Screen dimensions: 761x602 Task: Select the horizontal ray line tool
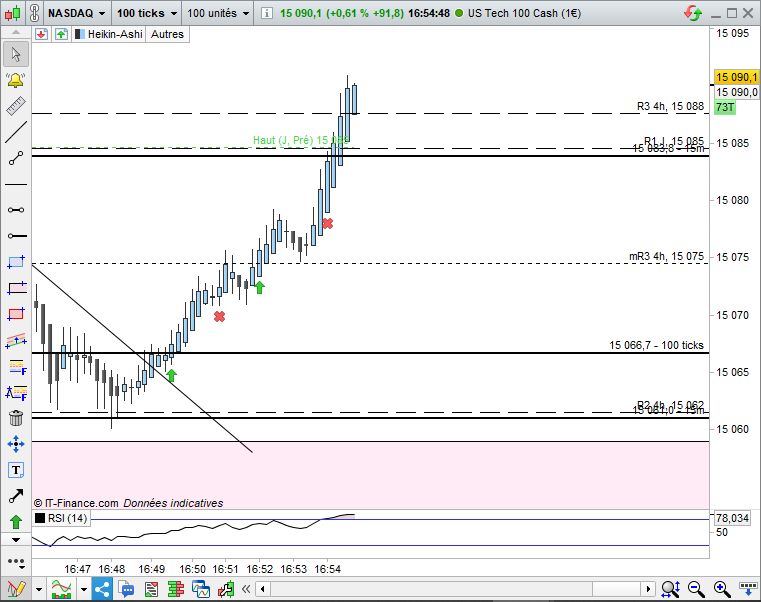tap(16, 236)
